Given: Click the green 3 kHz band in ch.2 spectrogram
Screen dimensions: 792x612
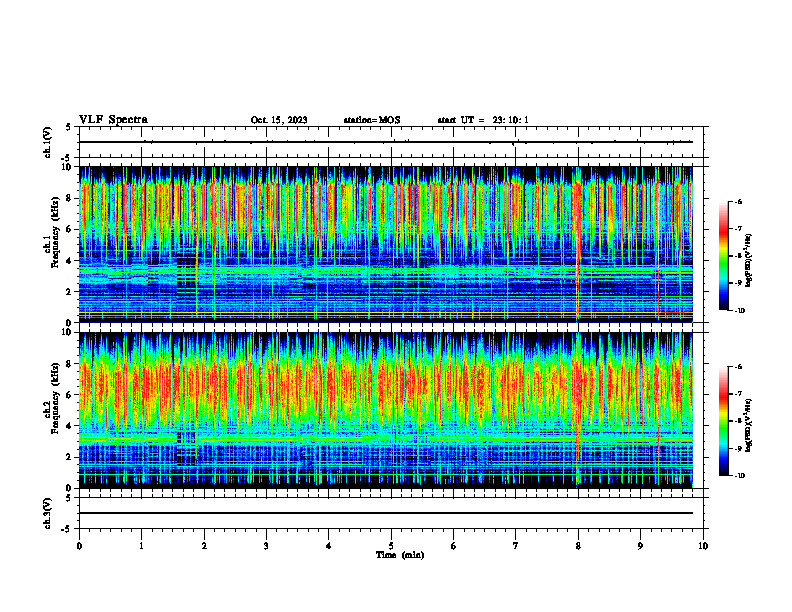Looking at the screenshot, I should pos(386,439).
